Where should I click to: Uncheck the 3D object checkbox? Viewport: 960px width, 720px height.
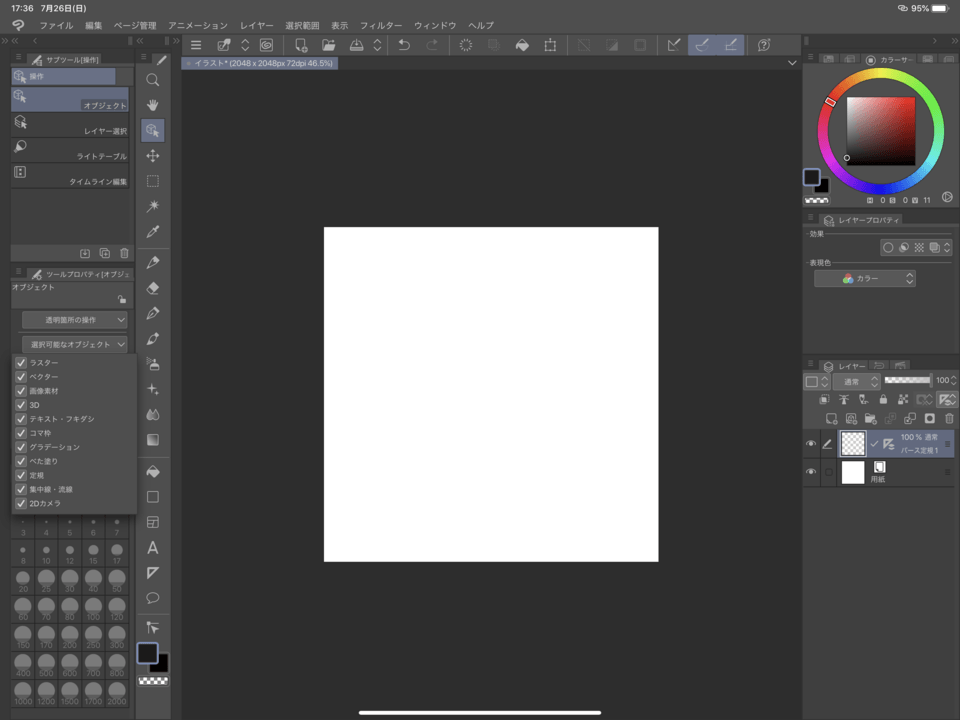point(21,405)
